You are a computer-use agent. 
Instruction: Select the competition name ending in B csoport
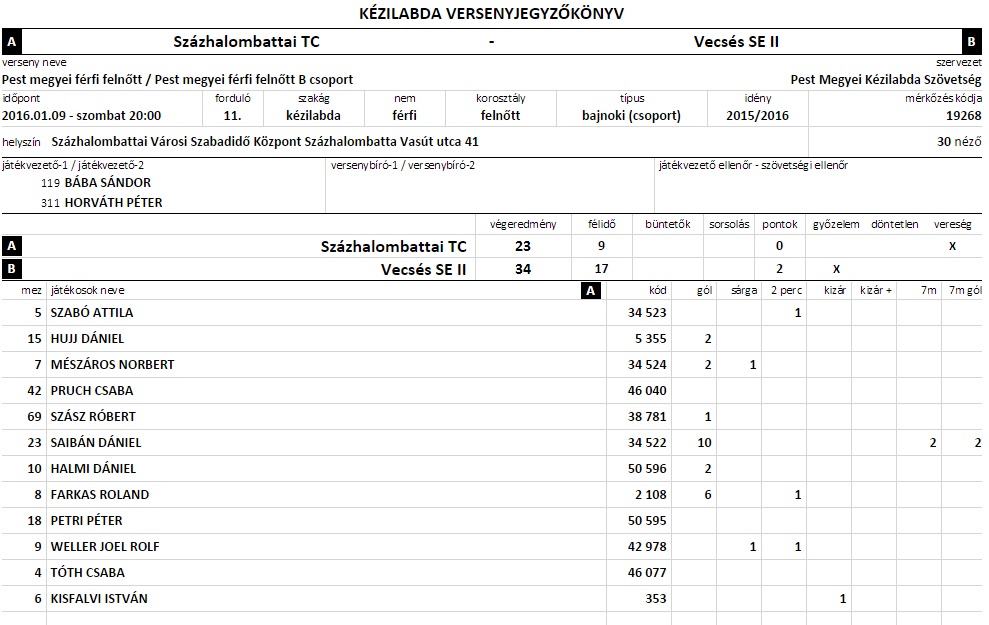pos(177,80)
